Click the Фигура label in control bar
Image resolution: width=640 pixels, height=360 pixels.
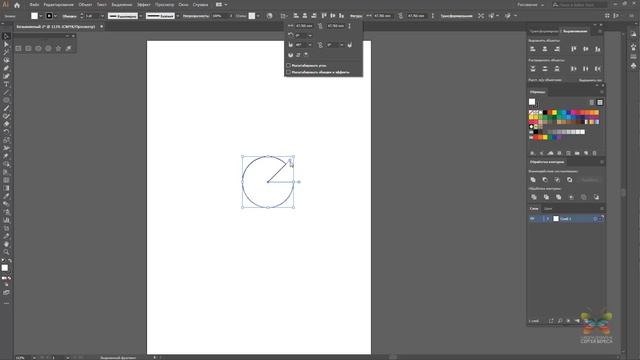pyautogui.click(x=356, y=16)
